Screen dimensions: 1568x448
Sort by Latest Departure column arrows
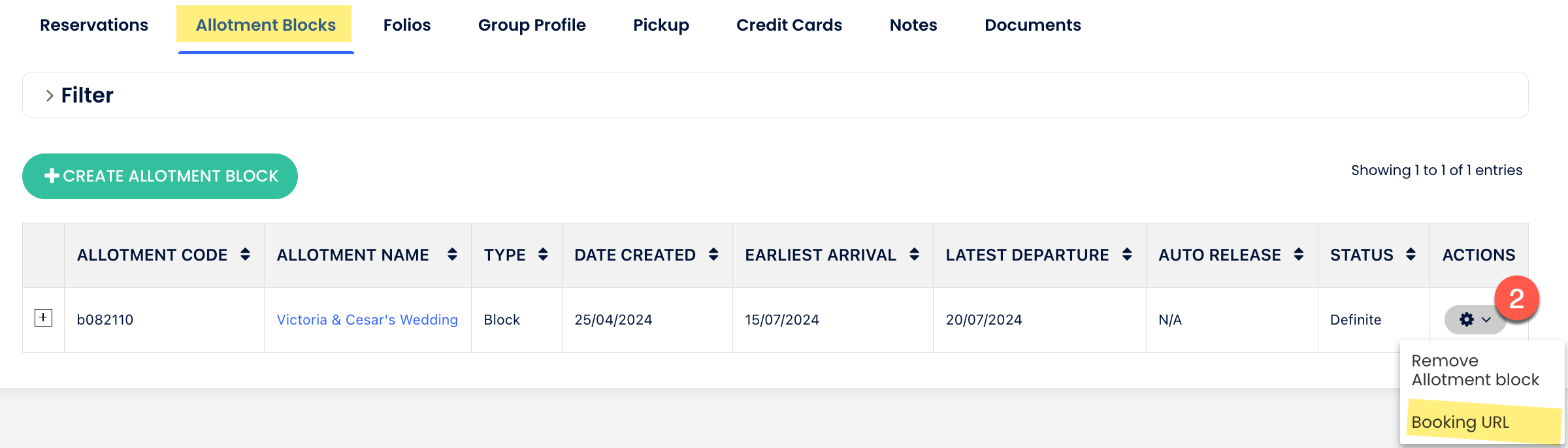[x=1127, y=255]
